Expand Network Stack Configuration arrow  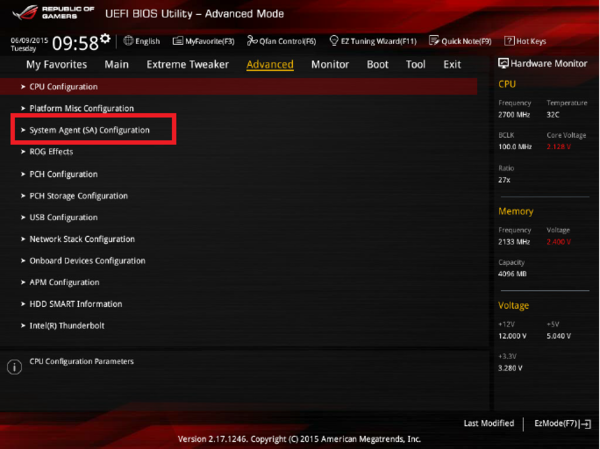click(x=23, y=239)
